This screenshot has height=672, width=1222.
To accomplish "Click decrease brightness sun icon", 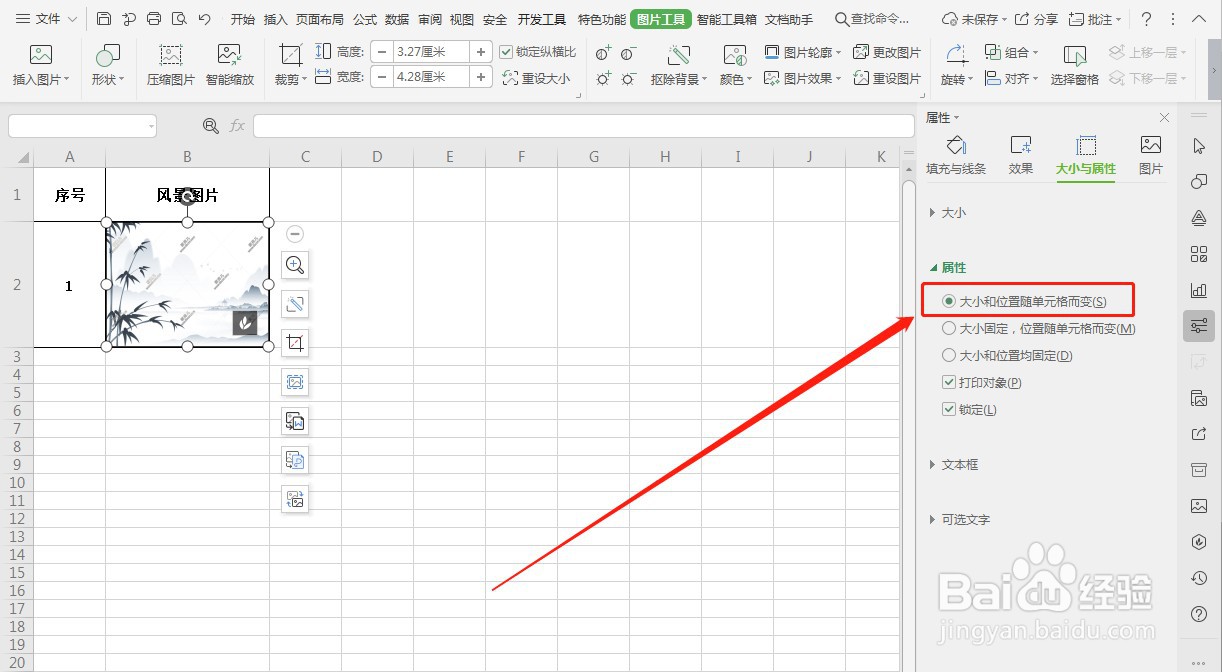I will [x=628, y=78].
